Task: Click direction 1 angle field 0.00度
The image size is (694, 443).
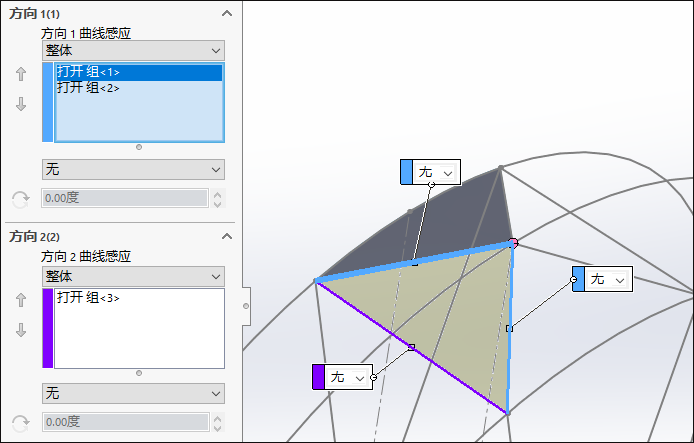Action: point(125,198)
